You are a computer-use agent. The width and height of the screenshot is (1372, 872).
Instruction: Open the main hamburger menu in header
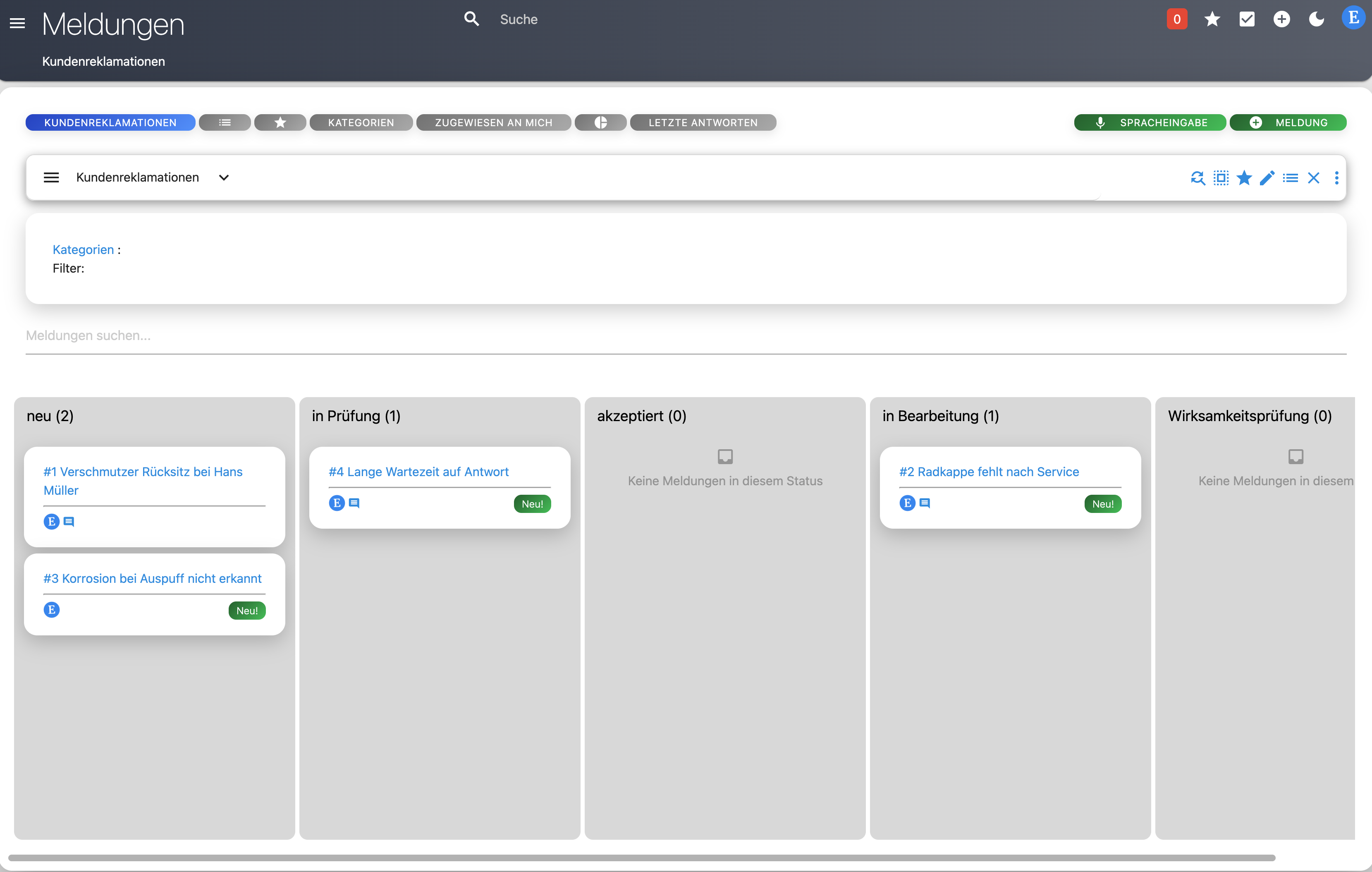point(18,23)
